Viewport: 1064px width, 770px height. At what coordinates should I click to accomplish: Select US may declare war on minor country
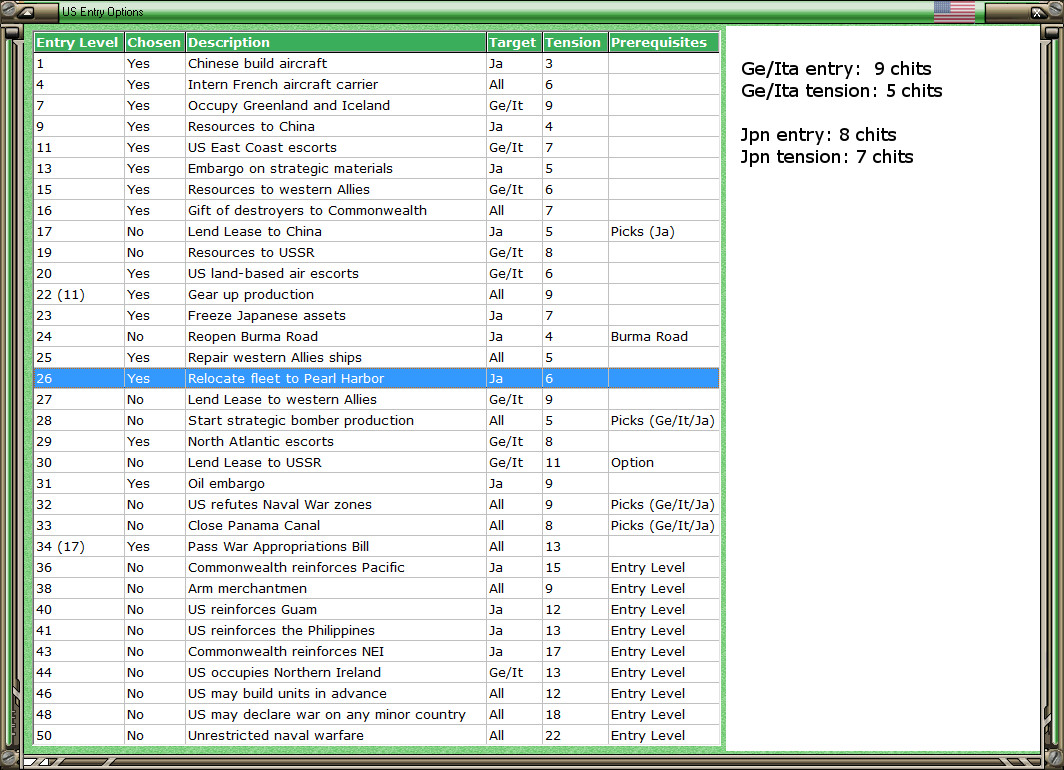(x=377, y=715)
